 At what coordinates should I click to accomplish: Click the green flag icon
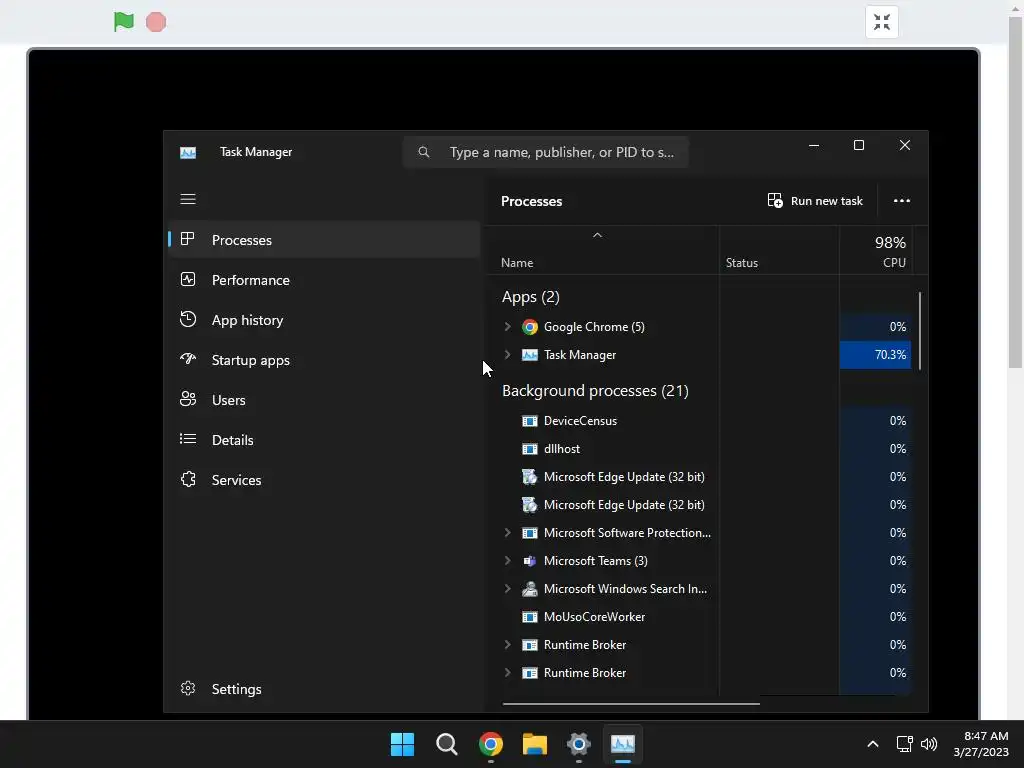coord(123,22)
